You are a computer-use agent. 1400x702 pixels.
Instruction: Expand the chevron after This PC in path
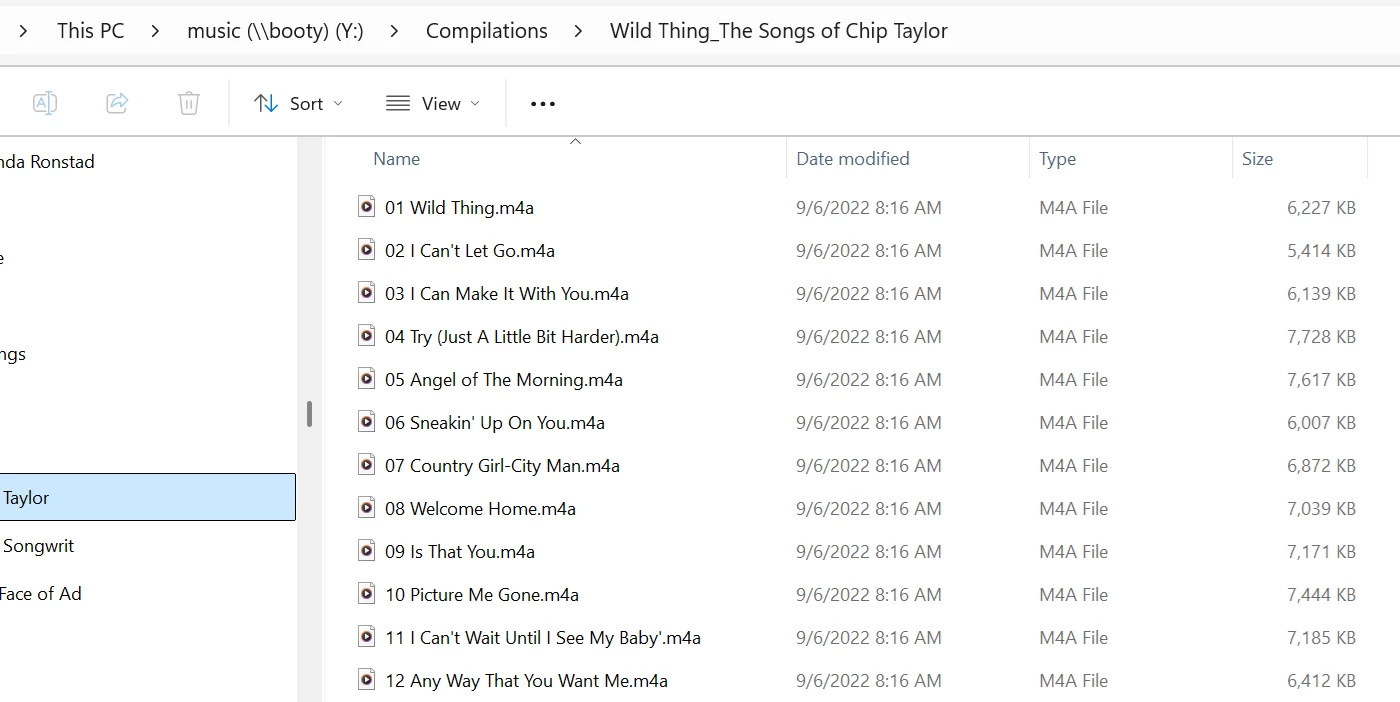155,31
